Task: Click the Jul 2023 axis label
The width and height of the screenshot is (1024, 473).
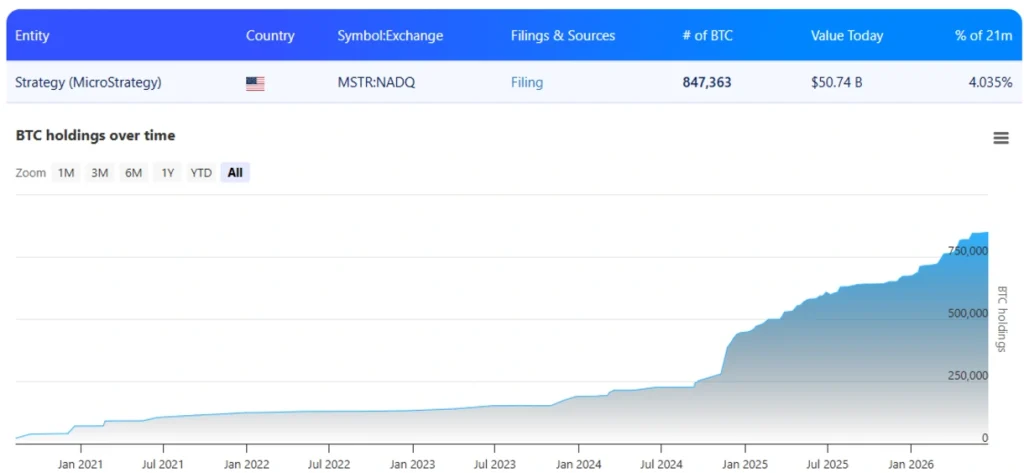Action: click(x=494, y=465)
